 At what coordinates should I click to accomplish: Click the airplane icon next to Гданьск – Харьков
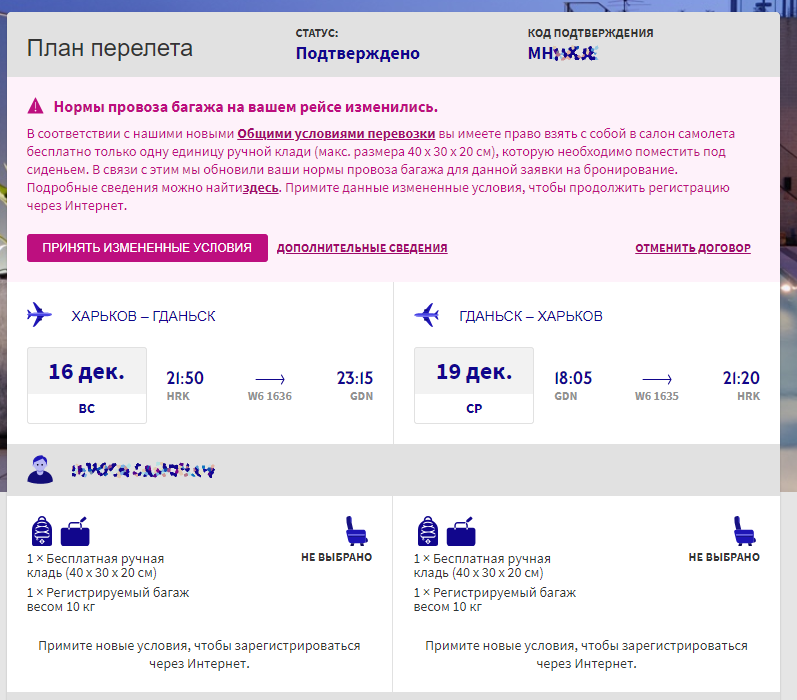(427, 315)
